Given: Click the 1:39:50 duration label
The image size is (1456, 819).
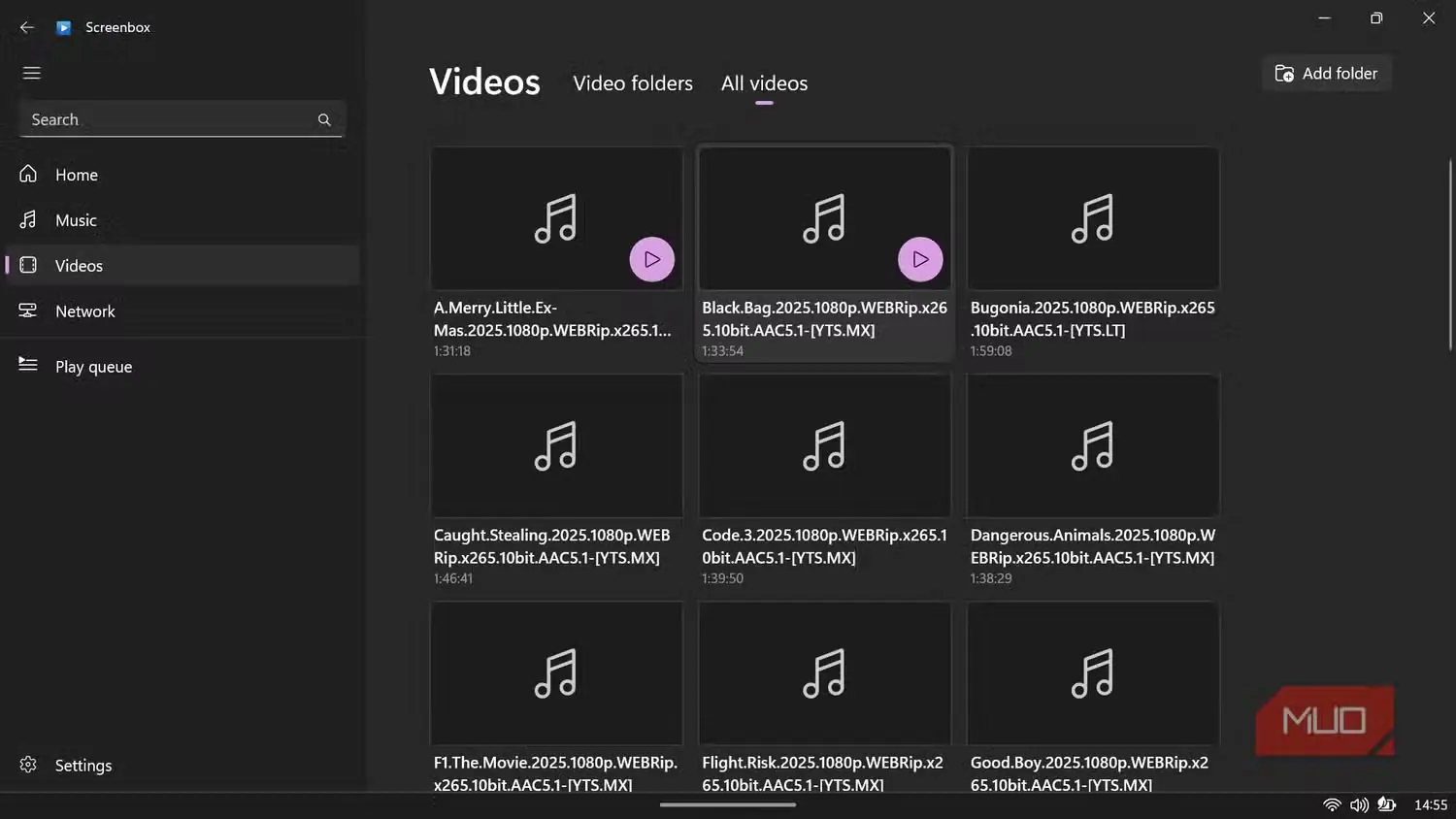Looking at the screenshot, I should [x=722, y=578].
